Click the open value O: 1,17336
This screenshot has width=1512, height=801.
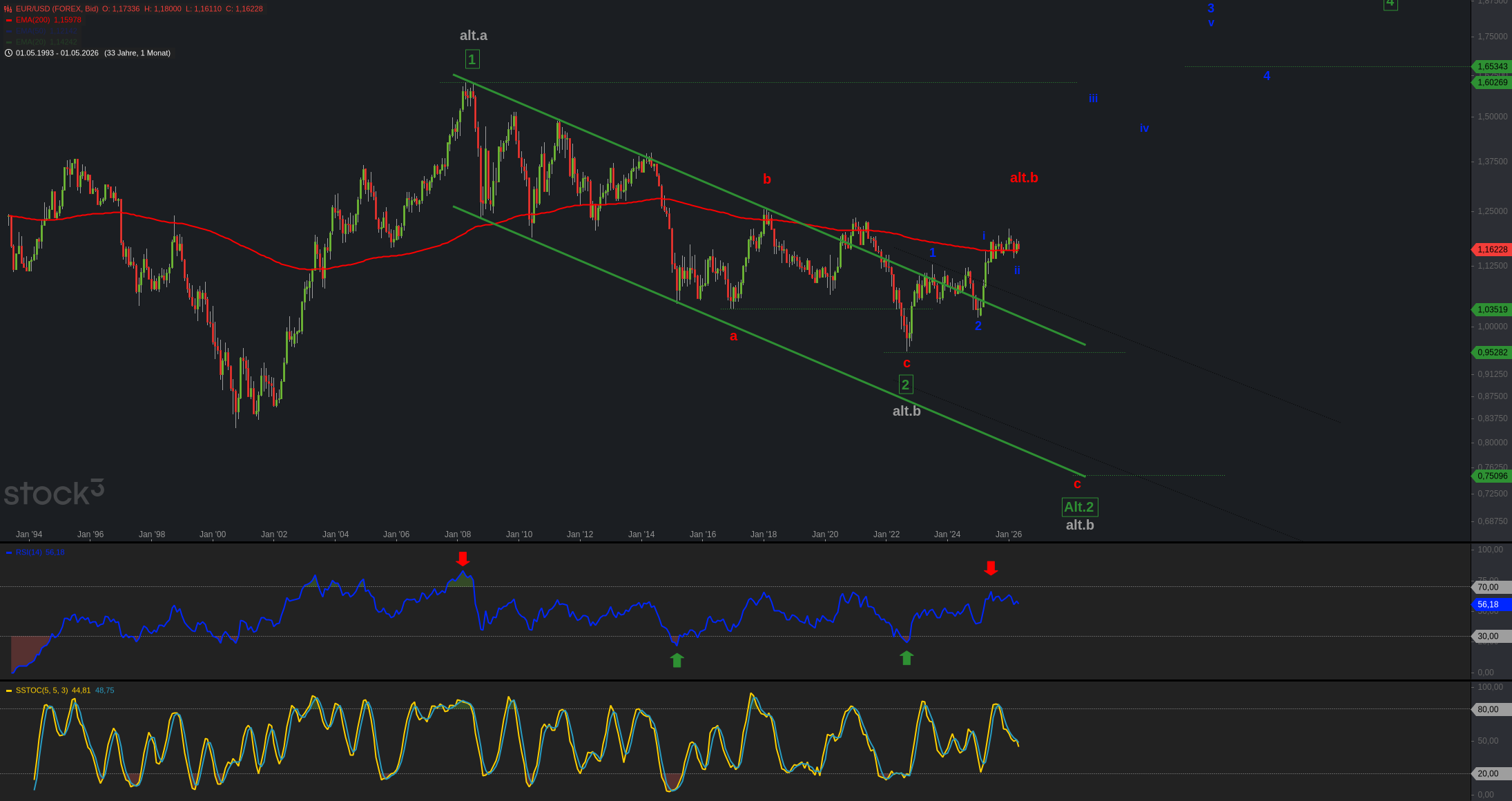[x=121, y=9]
